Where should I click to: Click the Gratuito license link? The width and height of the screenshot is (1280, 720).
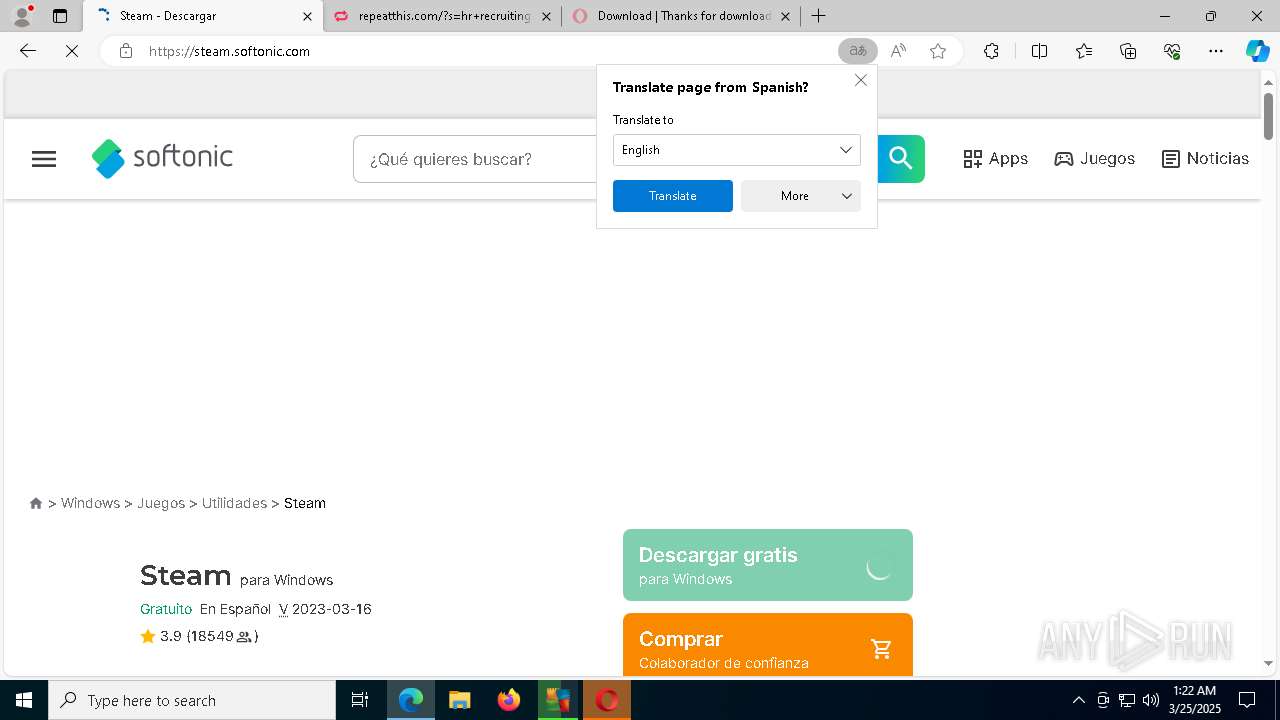[x=166, y=609]
